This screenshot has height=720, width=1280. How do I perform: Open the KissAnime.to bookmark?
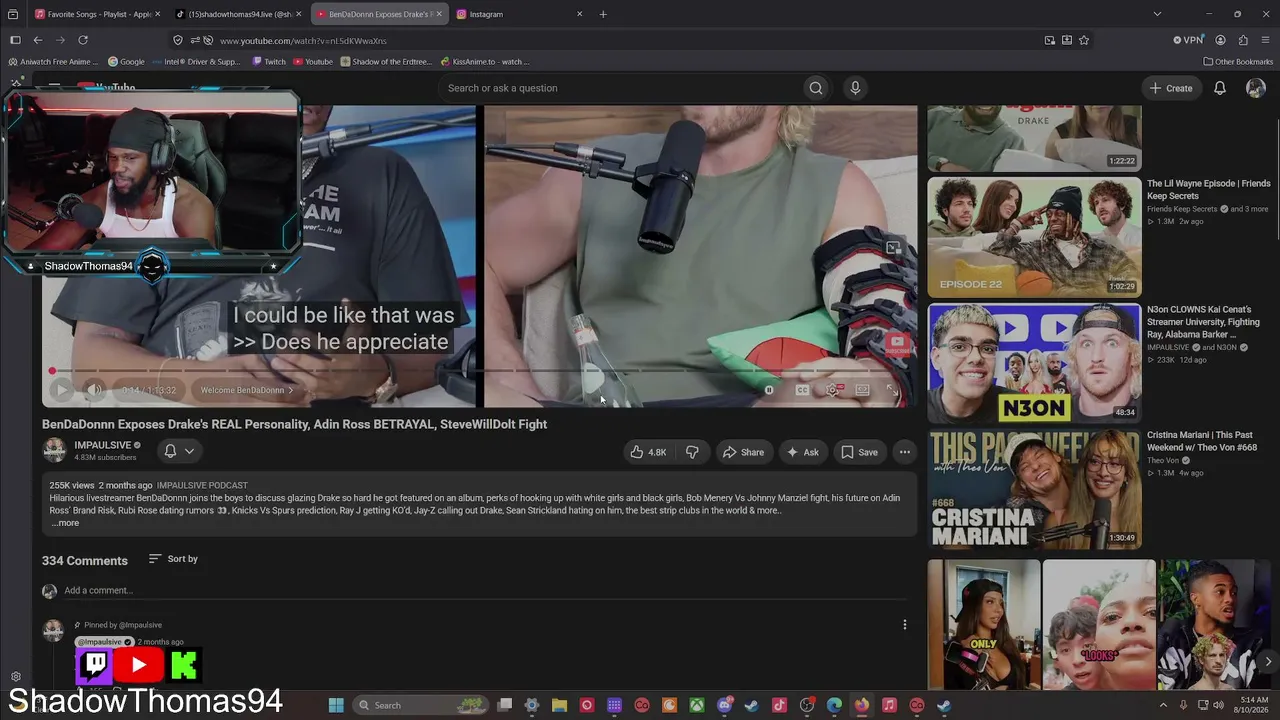click(484, 61)
